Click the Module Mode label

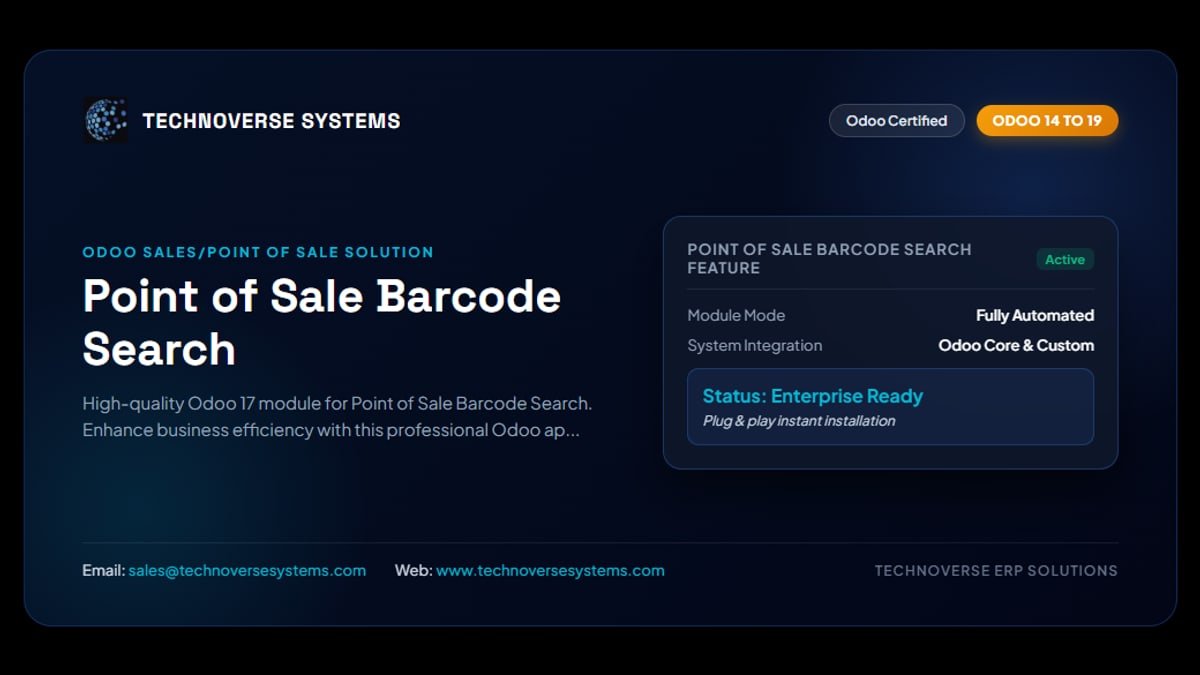click(x=736, y=315)
